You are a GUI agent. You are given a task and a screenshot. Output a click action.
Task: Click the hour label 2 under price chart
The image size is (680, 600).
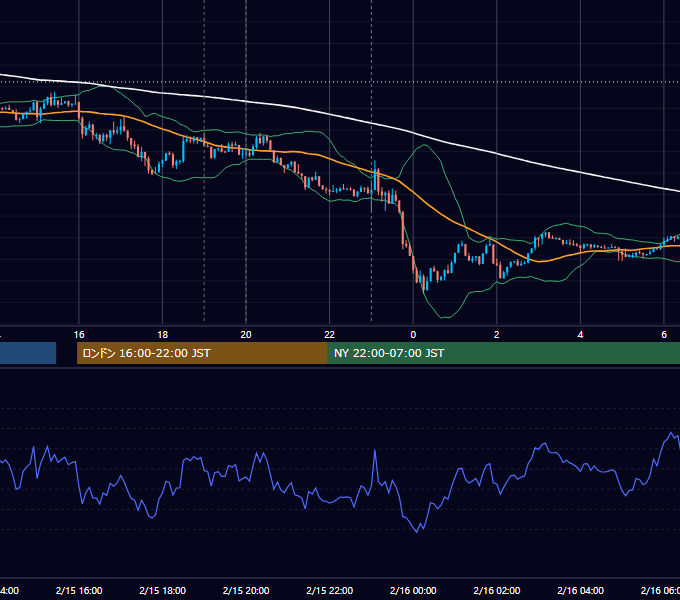[497, 335]
